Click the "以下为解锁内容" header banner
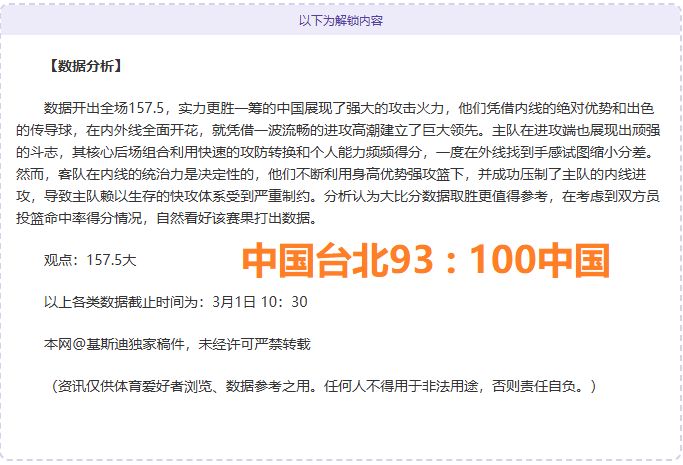The image size is (683, 465). [341, 20]
